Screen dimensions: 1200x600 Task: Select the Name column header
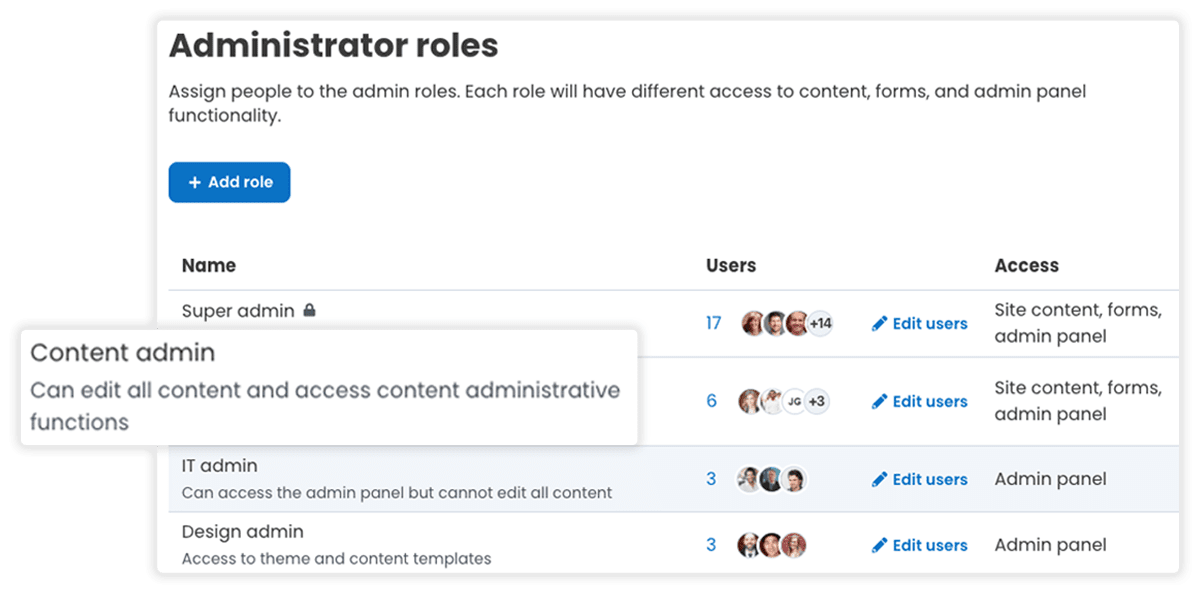[209, 265]
